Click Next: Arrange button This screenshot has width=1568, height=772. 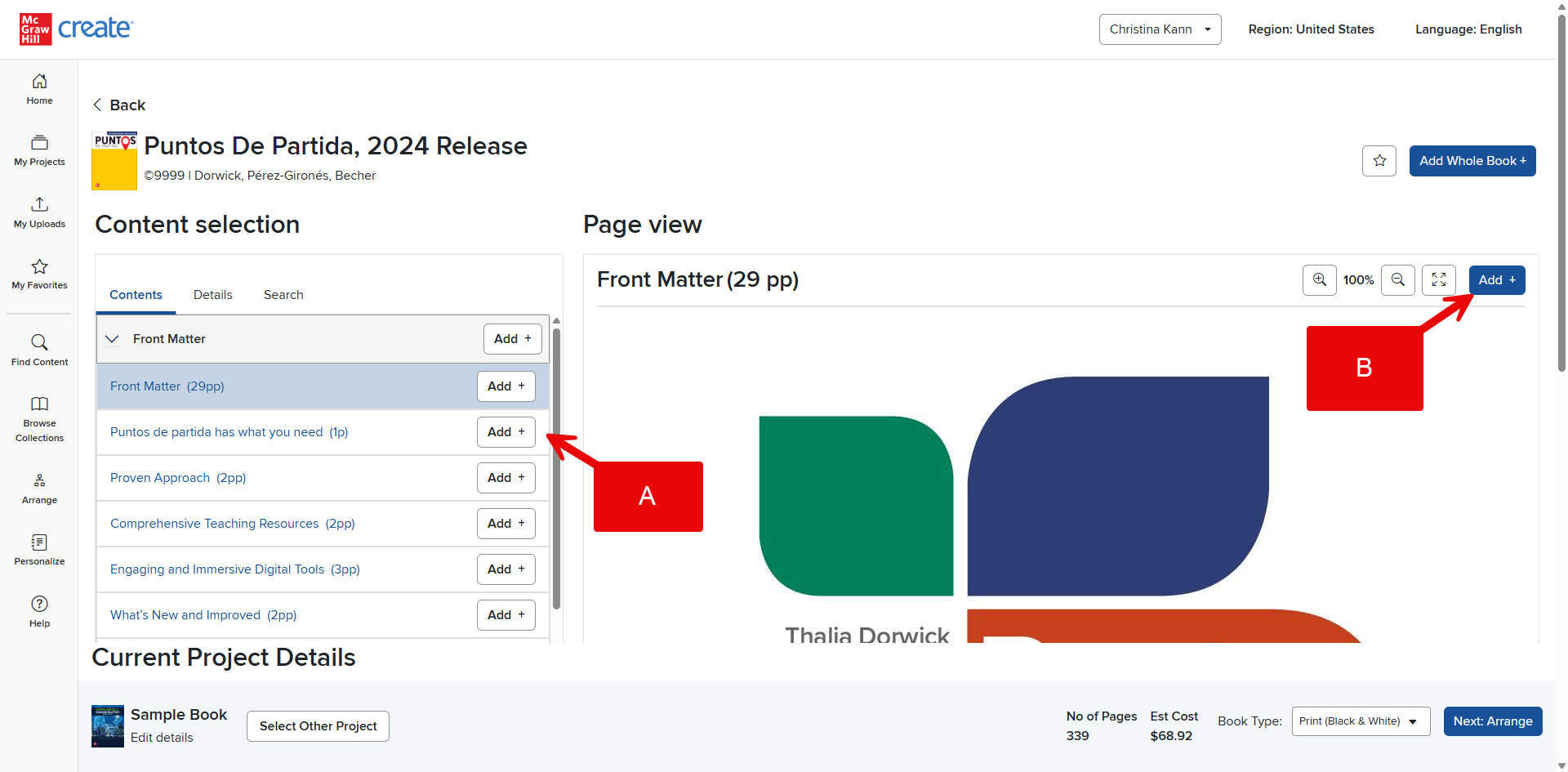(x=1493, y=721)
